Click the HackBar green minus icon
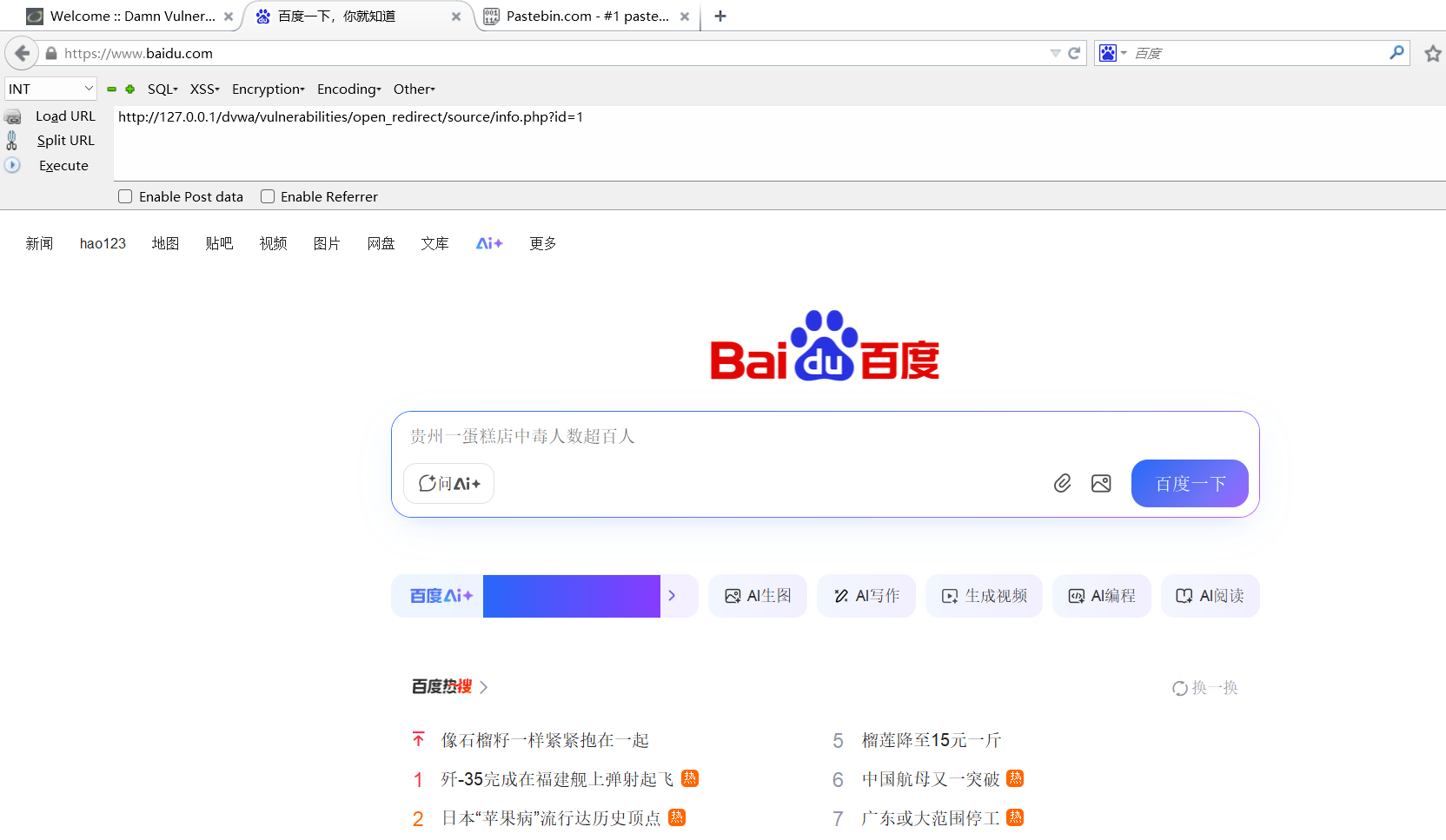The width and height of the screenshot is (1446, 840). click(x=111, y=89)
